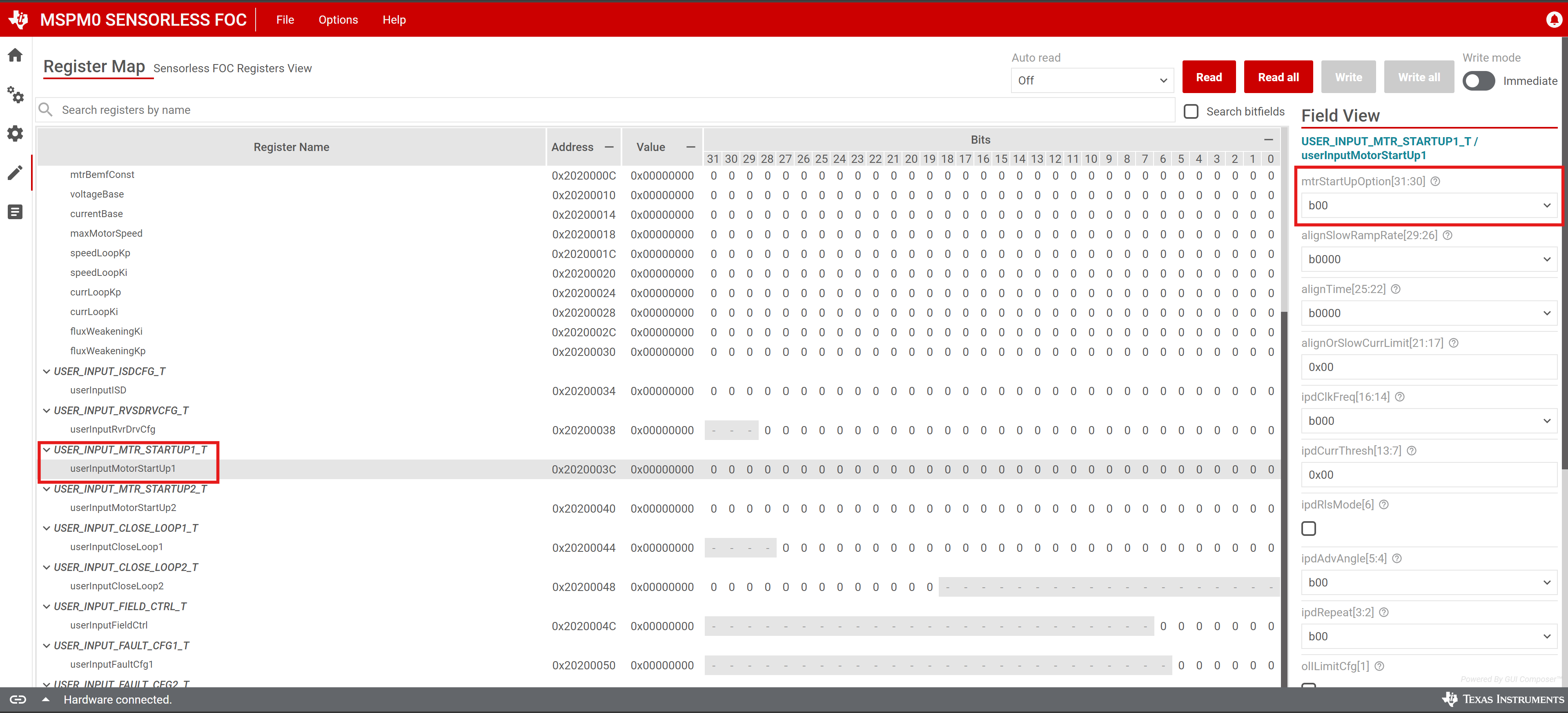Open the mtrStartUpOption dropdown

pyautogui.click(x=1429, y=206)
